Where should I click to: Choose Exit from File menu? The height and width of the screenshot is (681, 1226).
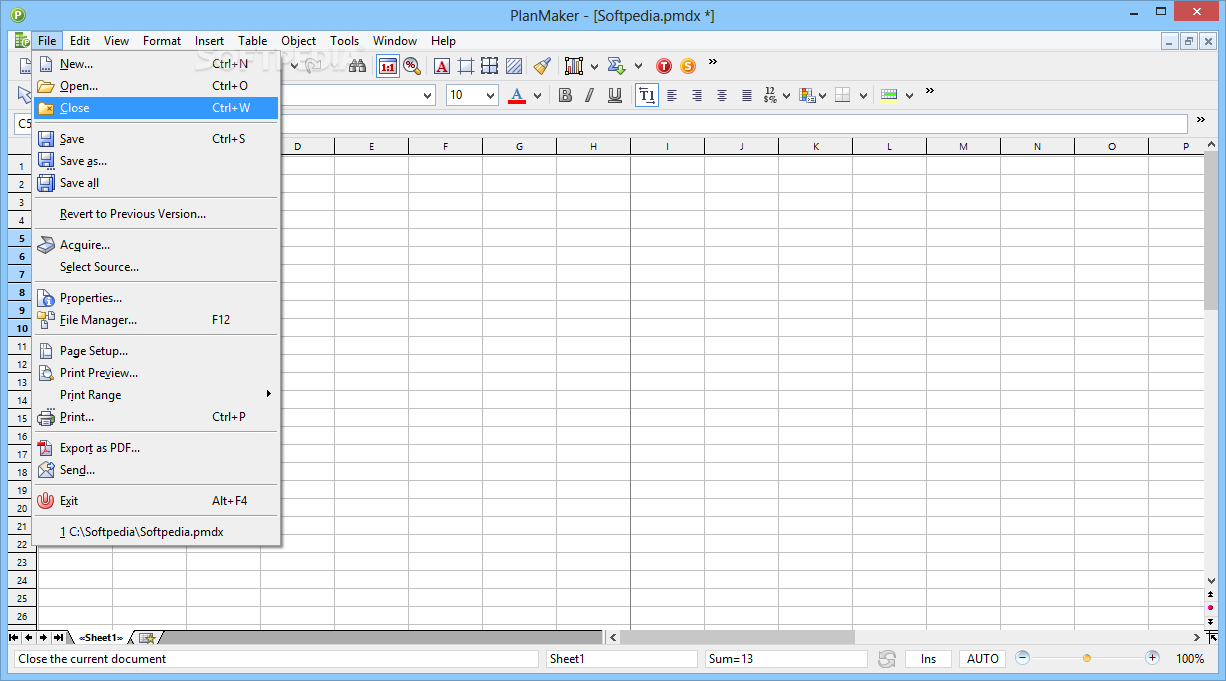156,501
